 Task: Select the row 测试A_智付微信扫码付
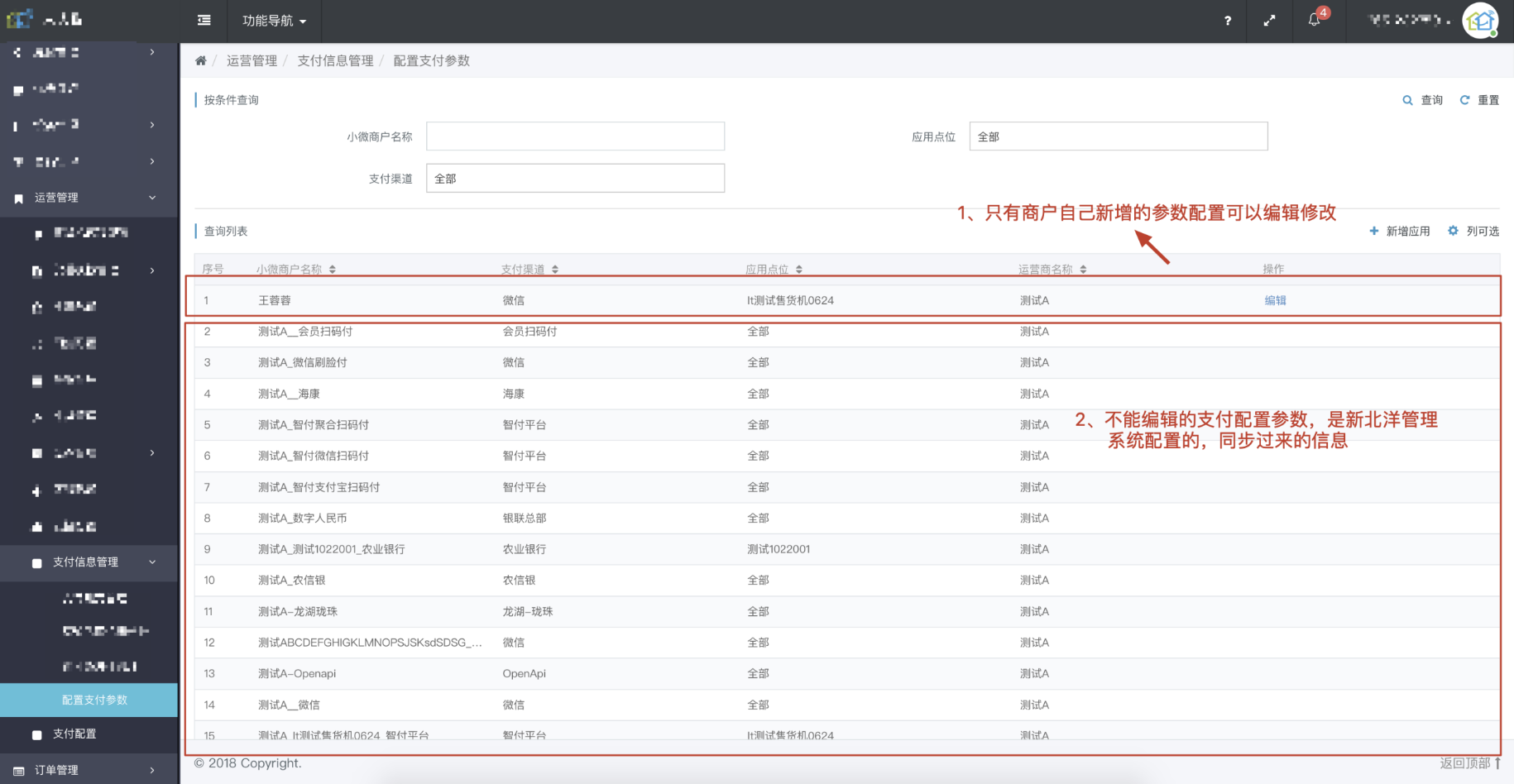click(847, 456)
